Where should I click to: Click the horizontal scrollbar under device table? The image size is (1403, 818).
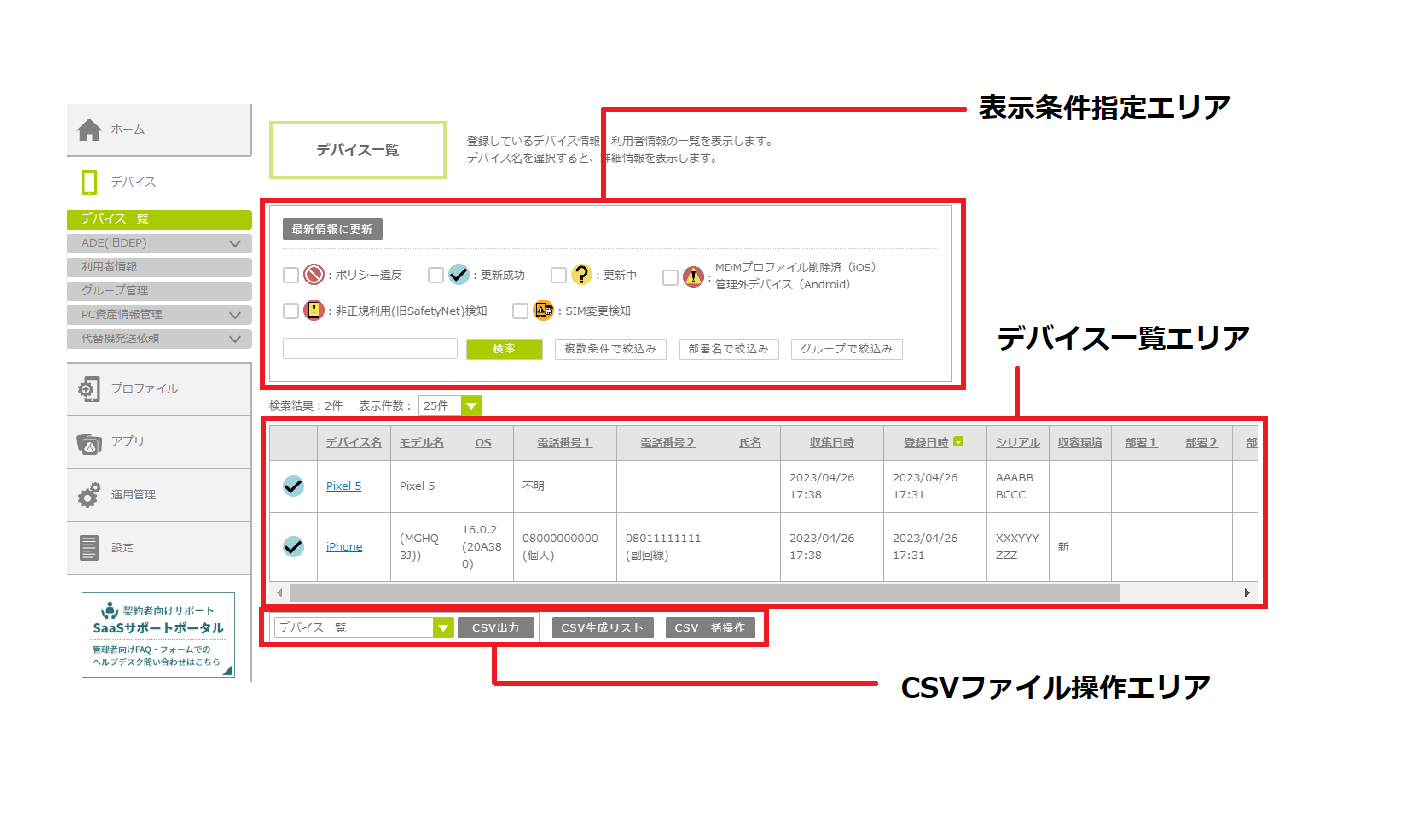click(700, 593)
